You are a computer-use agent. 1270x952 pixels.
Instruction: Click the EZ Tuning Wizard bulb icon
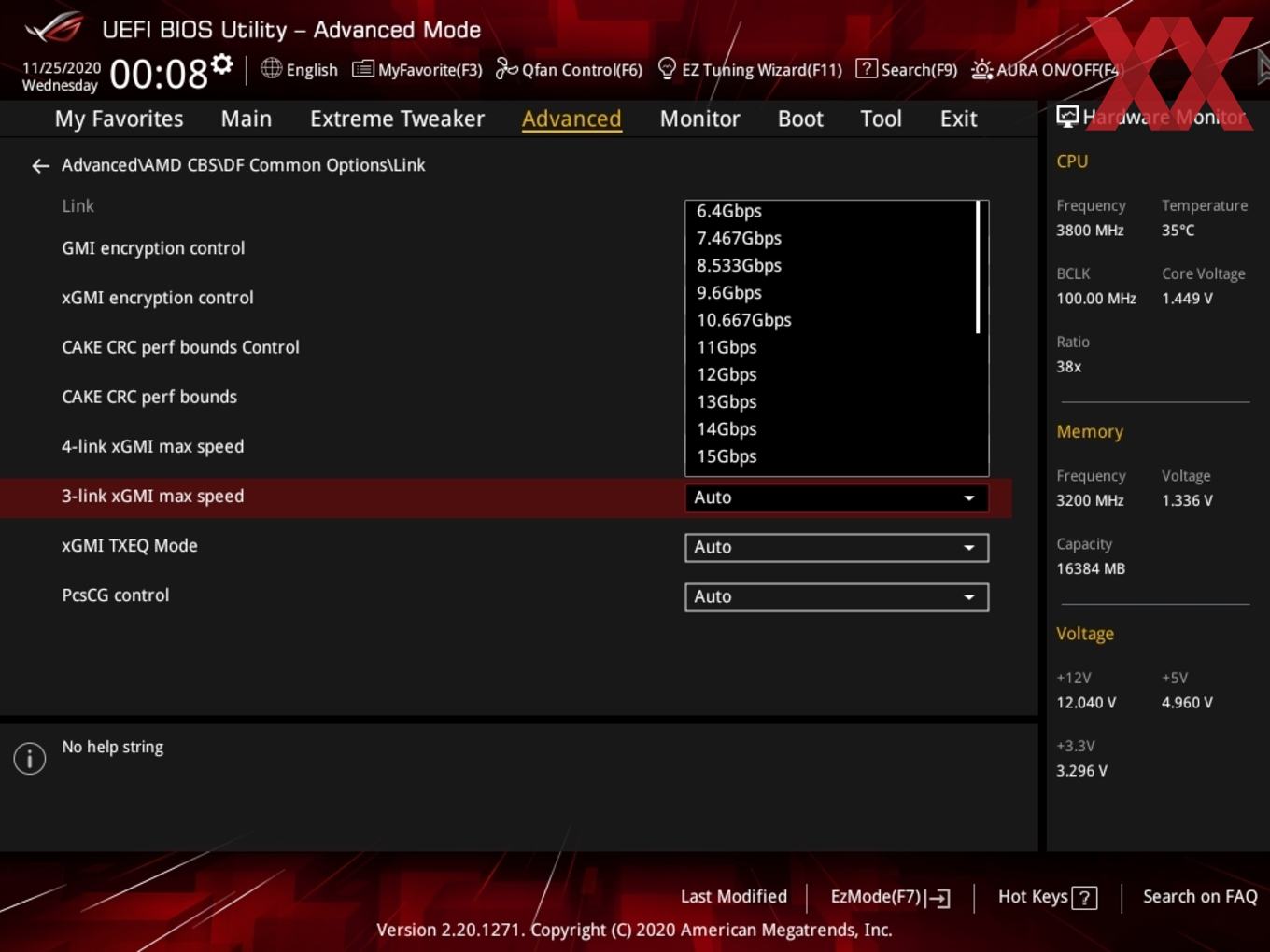(x=667, y=69)
